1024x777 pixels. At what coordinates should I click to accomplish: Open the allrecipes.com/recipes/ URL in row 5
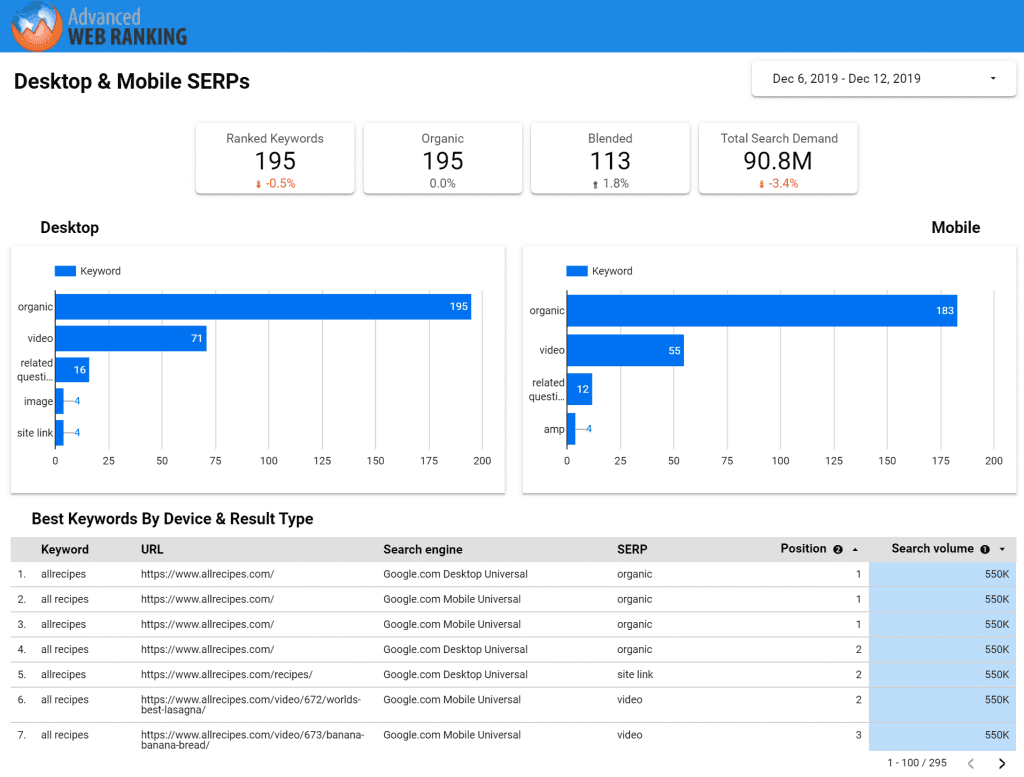pos(227,674)
